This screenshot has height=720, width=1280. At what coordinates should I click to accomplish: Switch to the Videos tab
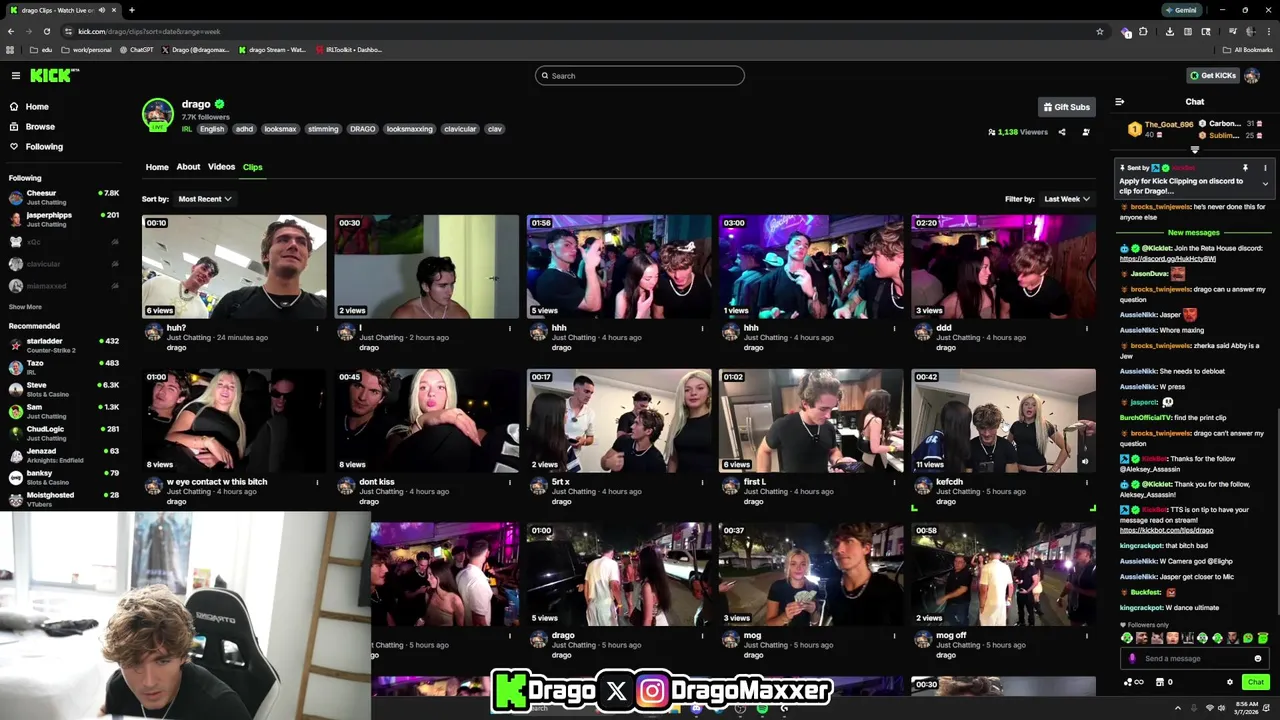221,167
